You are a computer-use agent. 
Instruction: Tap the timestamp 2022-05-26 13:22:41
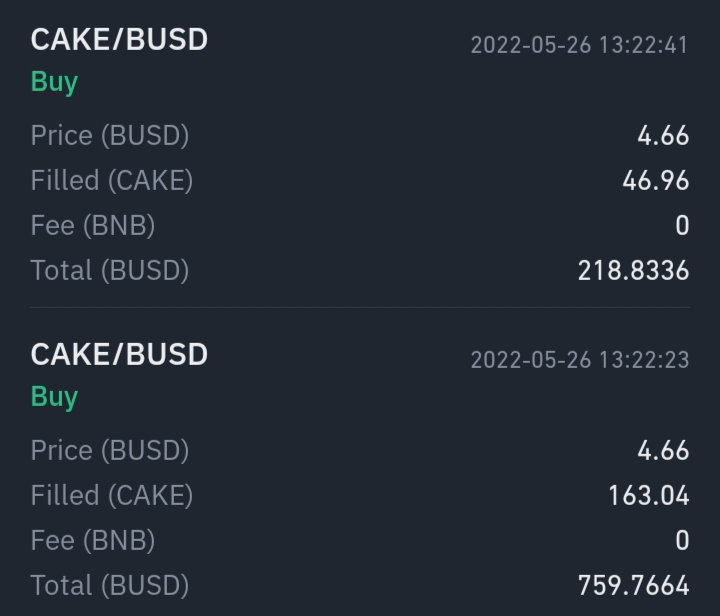point(579,45)
